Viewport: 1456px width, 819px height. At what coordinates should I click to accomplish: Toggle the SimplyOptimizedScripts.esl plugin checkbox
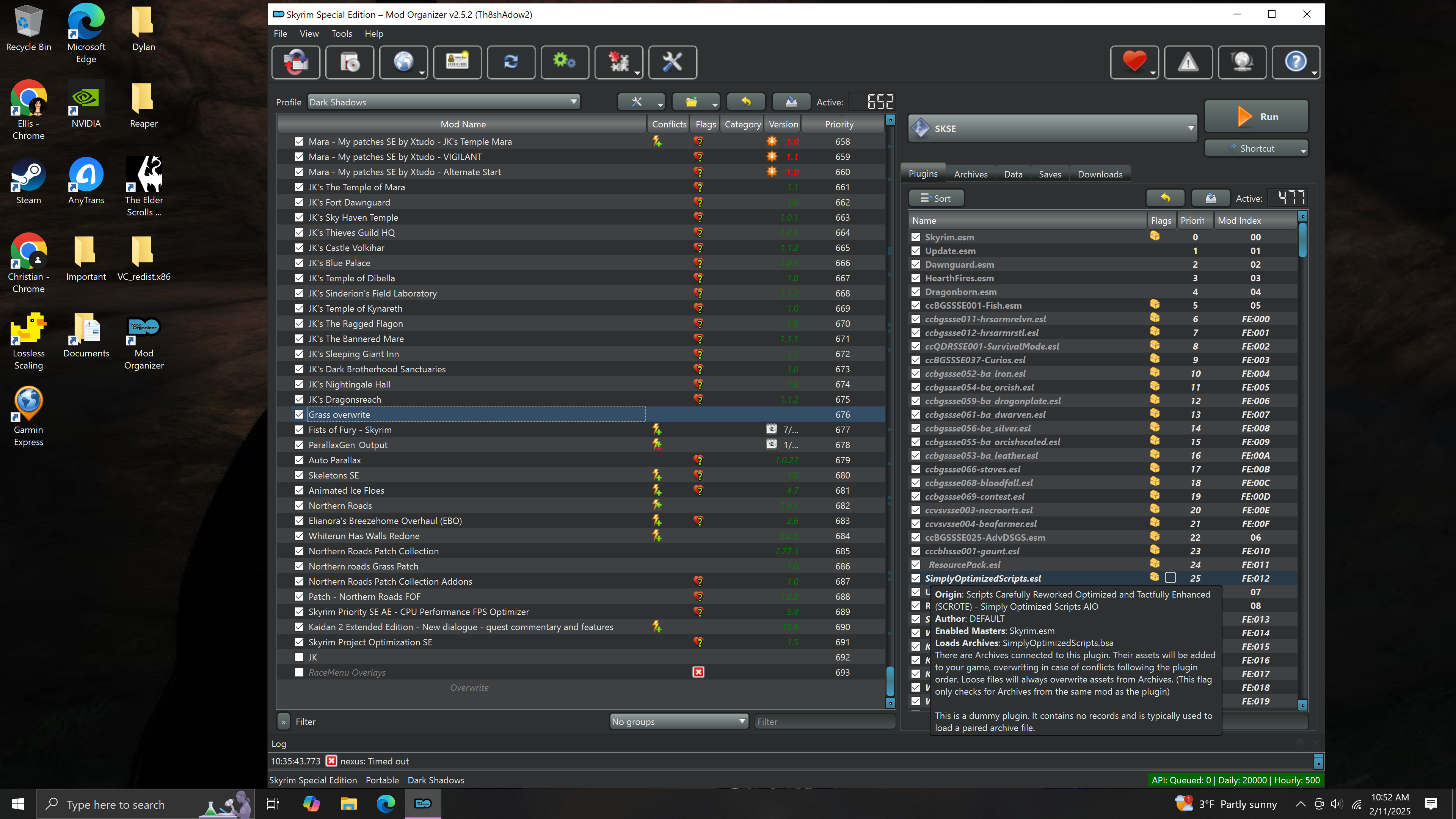click(916, 578)
